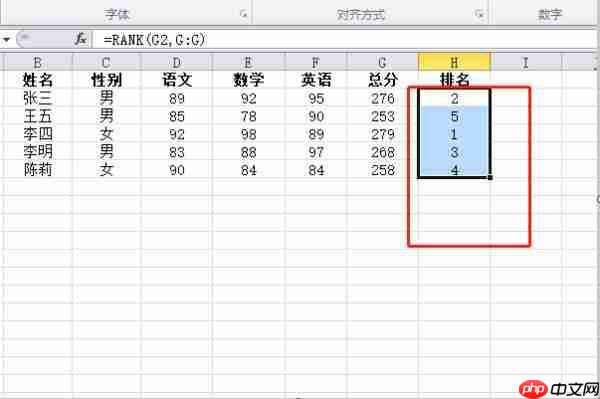The image size is (600, 399).
Task: Select total score cell 258
Action: [x=382, y=169]
